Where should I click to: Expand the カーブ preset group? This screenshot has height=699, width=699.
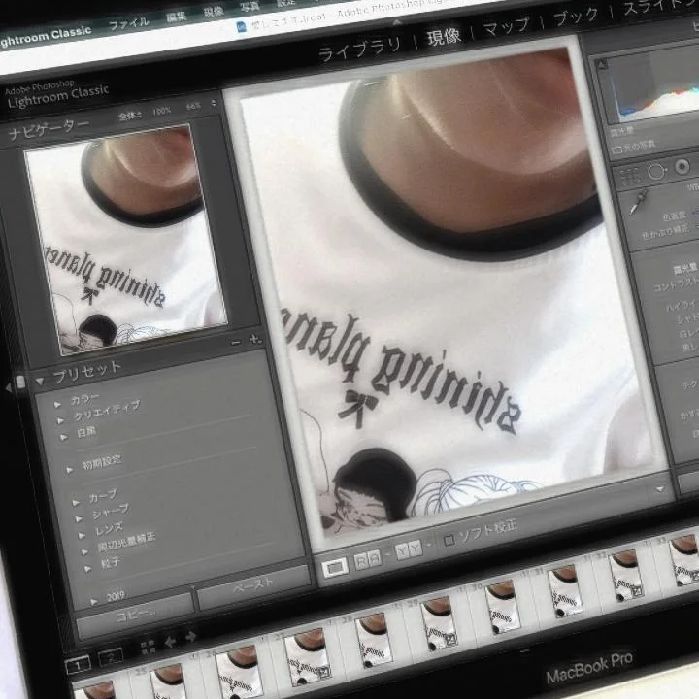(x=76, y=503)
